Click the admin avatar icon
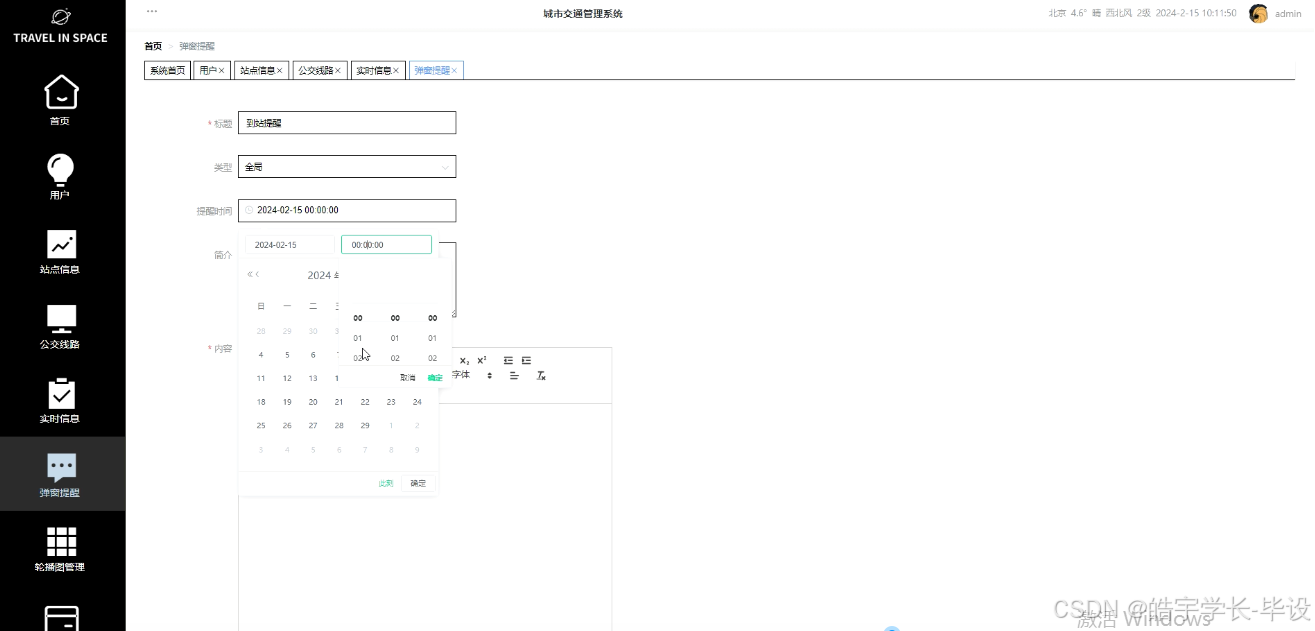1315x631 pixels. (1259, 14)
